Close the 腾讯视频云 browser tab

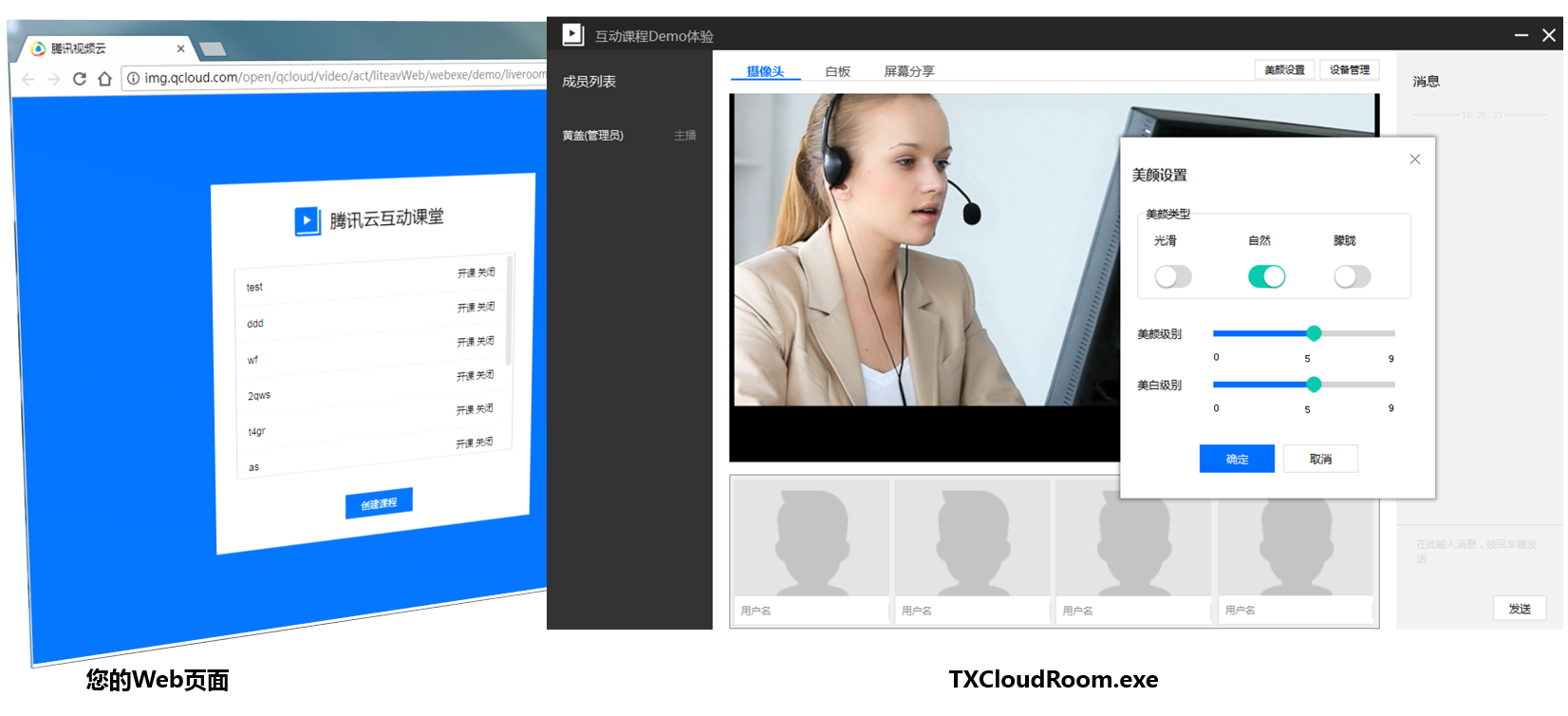click(180, 48)
